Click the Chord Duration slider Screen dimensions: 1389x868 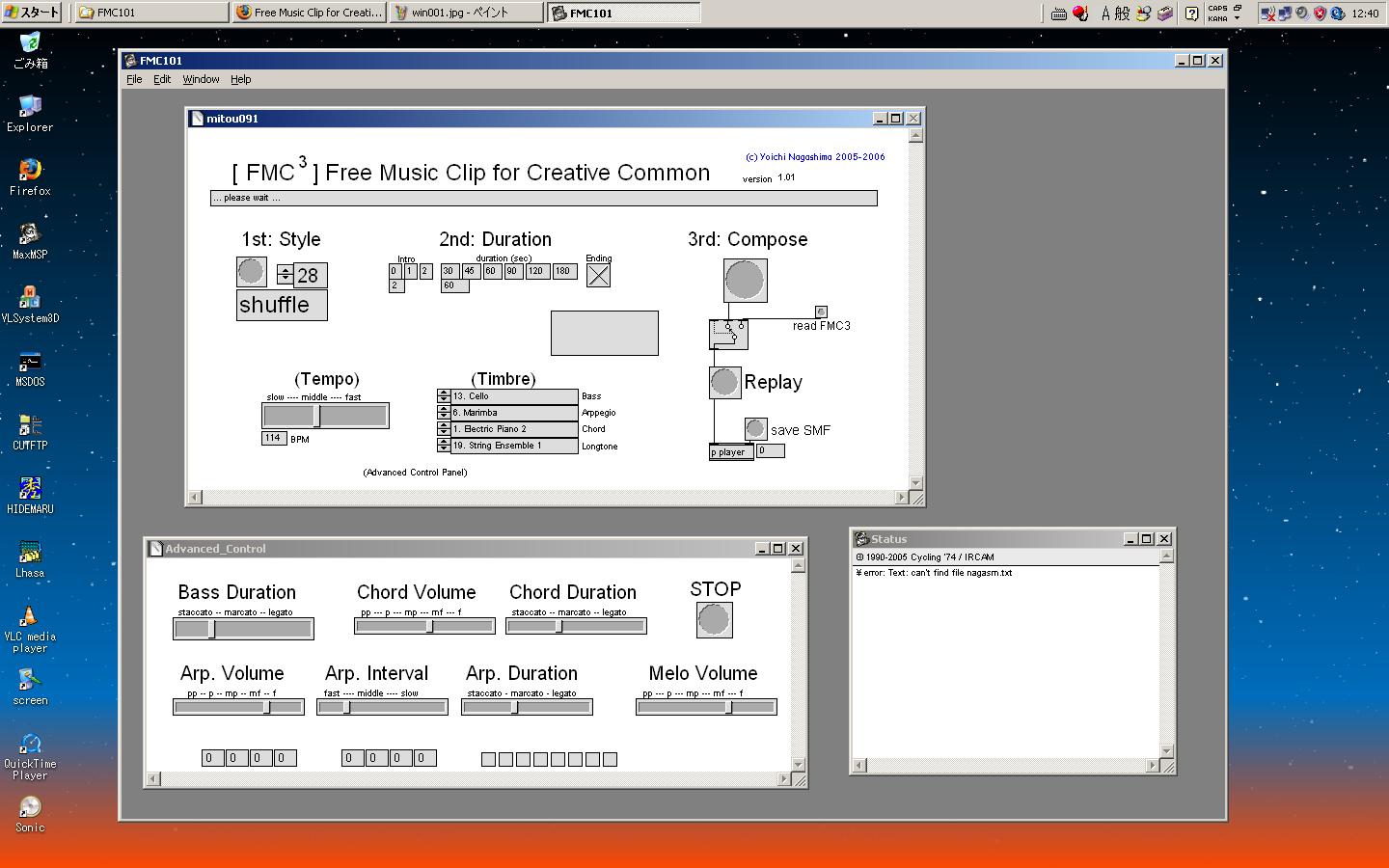tap(576, 626)
